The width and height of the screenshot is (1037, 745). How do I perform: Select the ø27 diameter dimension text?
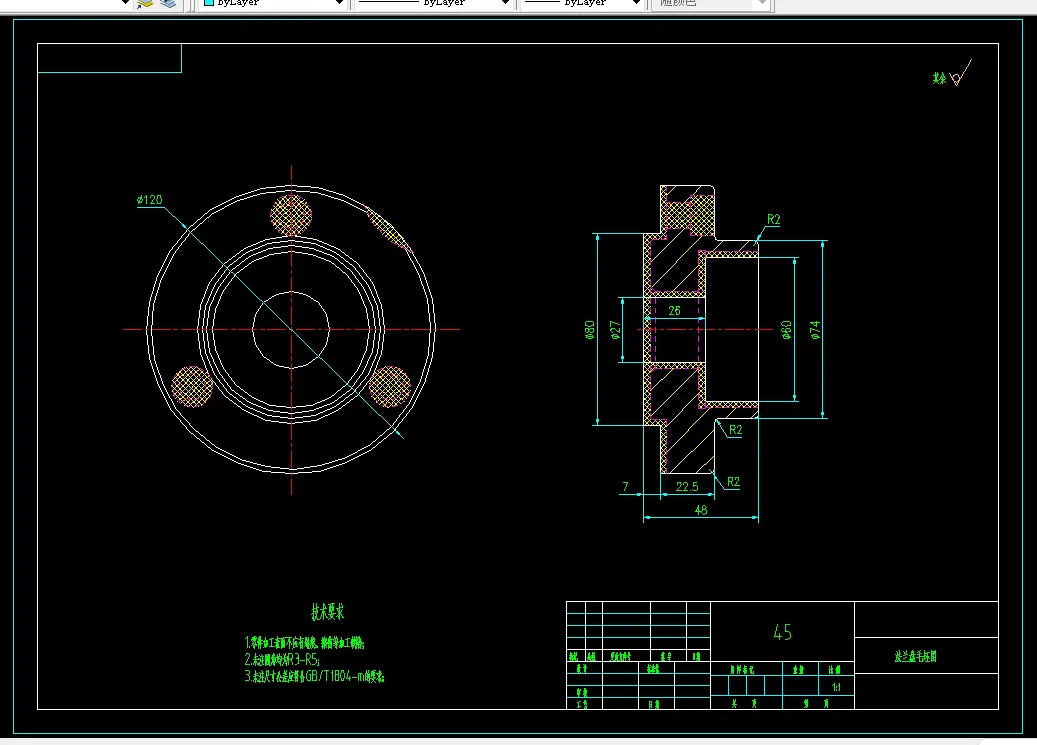[x=615, y=329]
